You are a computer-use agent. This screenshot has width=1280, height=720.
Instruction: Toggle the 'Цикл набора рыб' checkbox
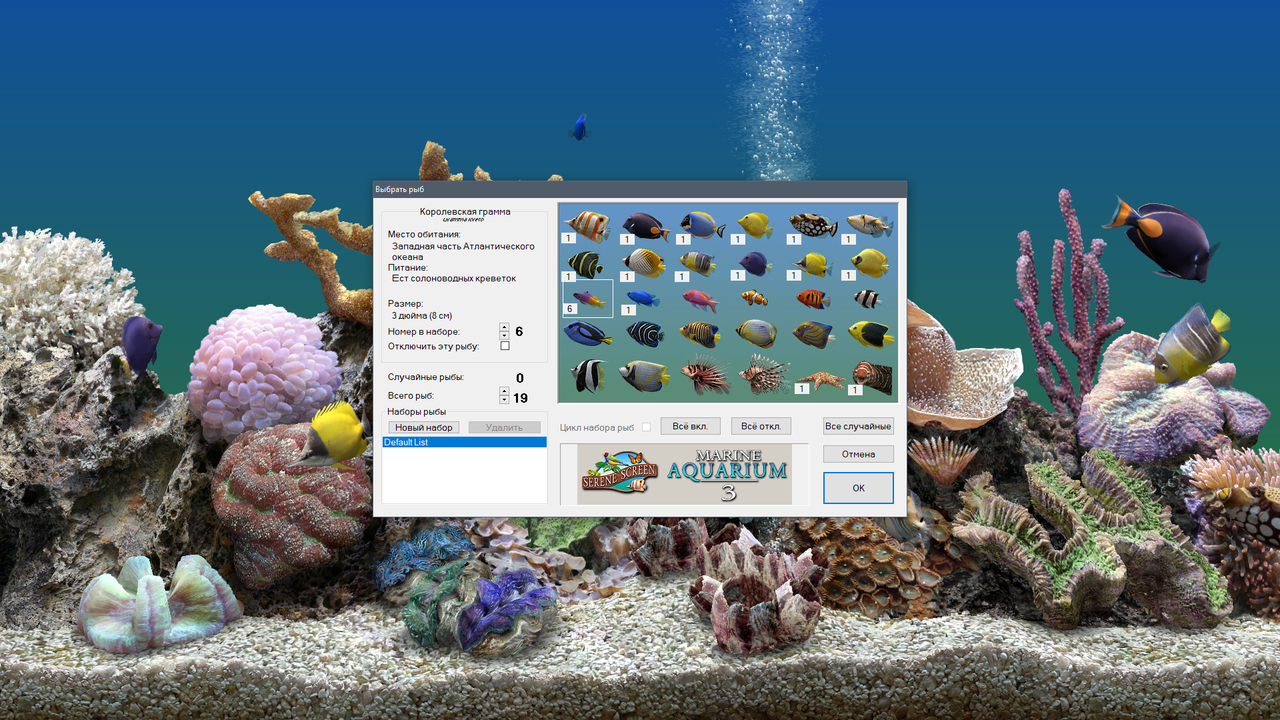(648, 426)
